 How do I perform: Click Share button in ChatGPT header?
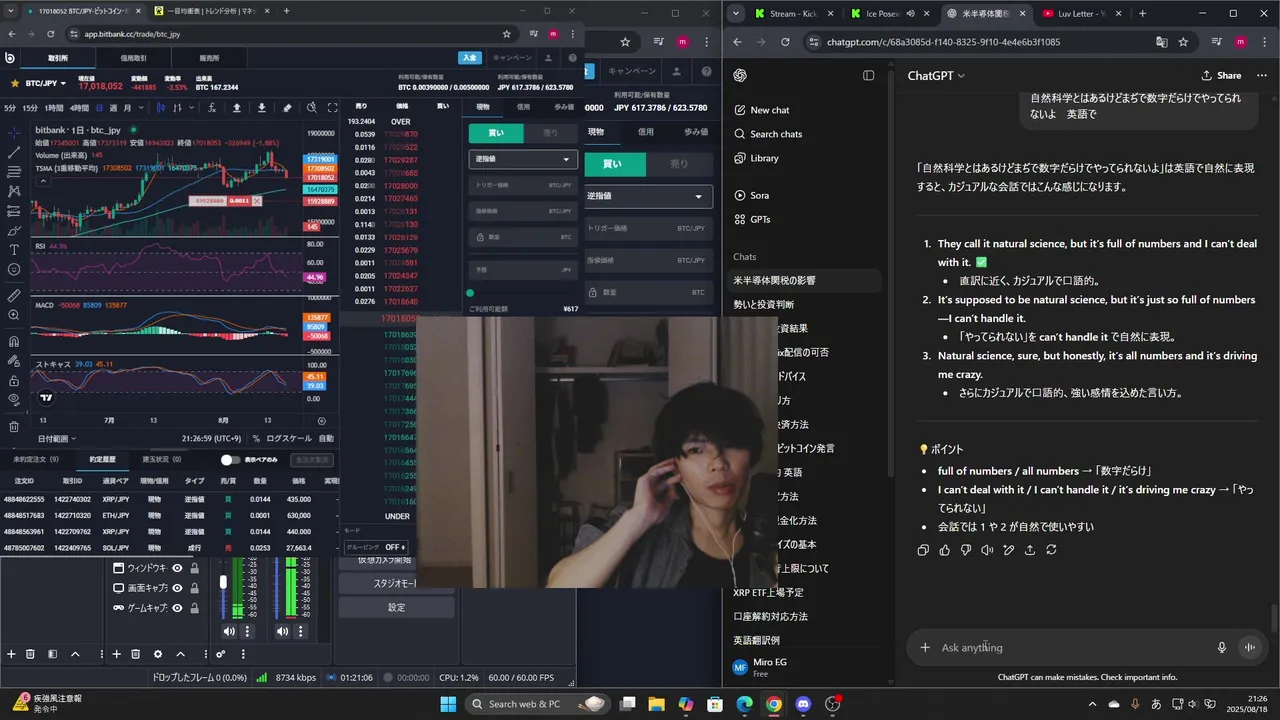click(x=1221, y=76)
